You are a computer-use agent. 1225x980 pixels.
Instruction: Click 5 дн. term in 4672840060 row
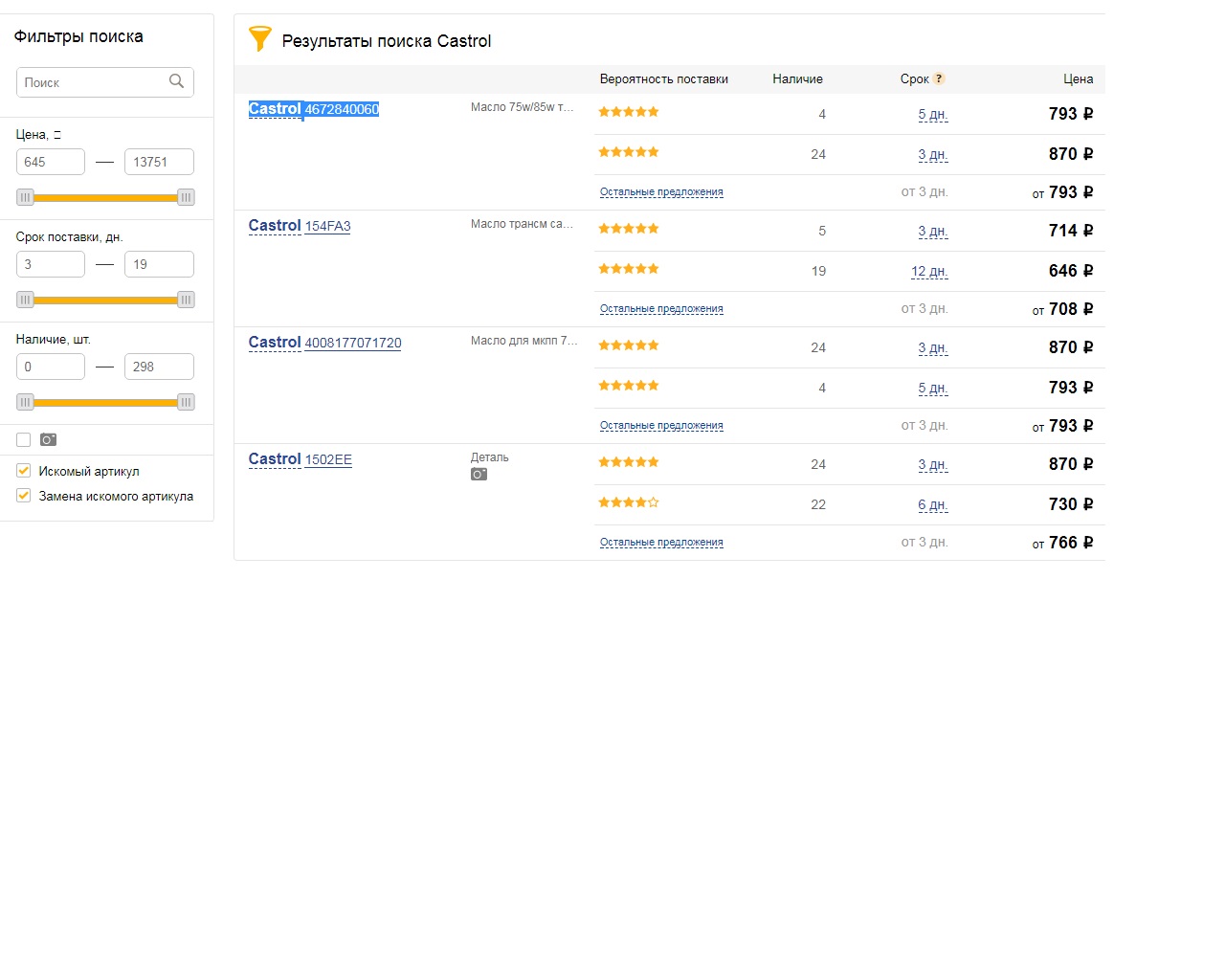[933, 115]
